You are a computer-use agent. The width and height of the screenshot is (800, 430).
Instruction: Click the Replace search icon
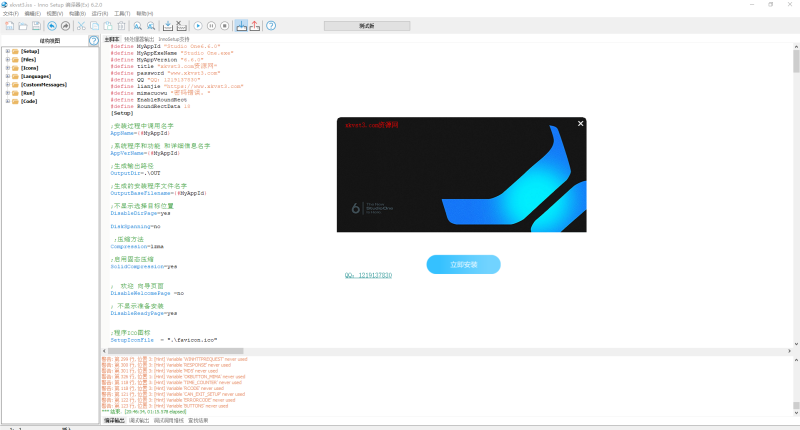[x=151, y=26]
